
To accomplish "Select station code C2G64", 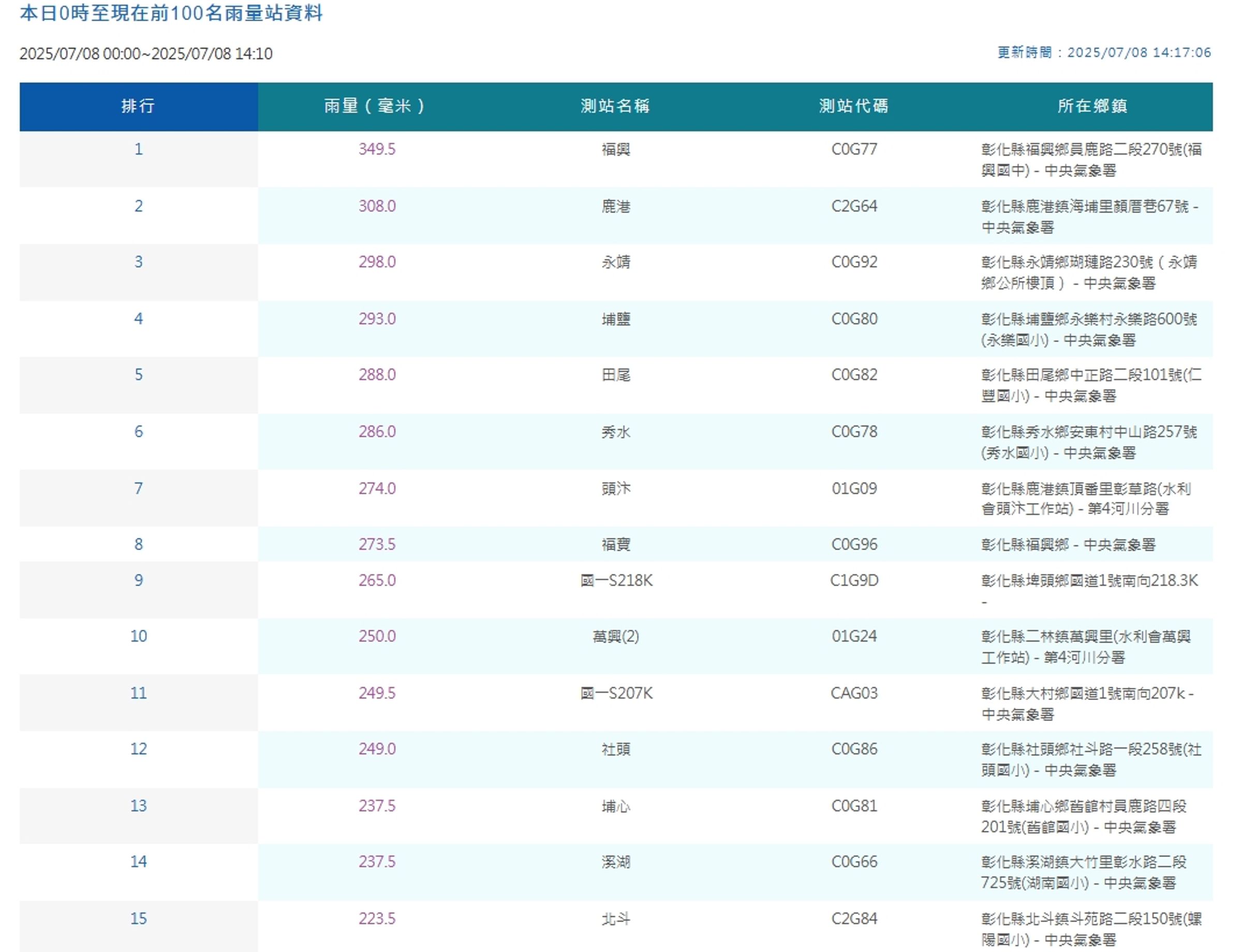I will 854,206.
